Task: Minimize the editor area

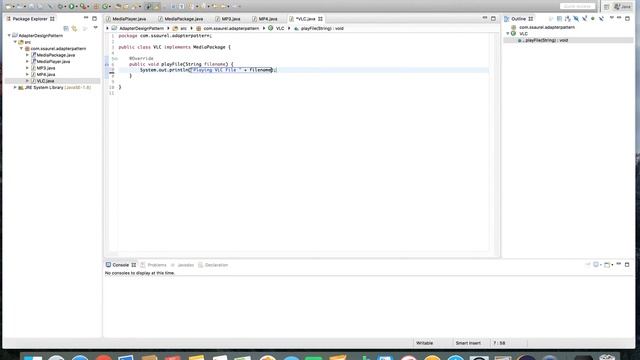Action: pos(485,18)
